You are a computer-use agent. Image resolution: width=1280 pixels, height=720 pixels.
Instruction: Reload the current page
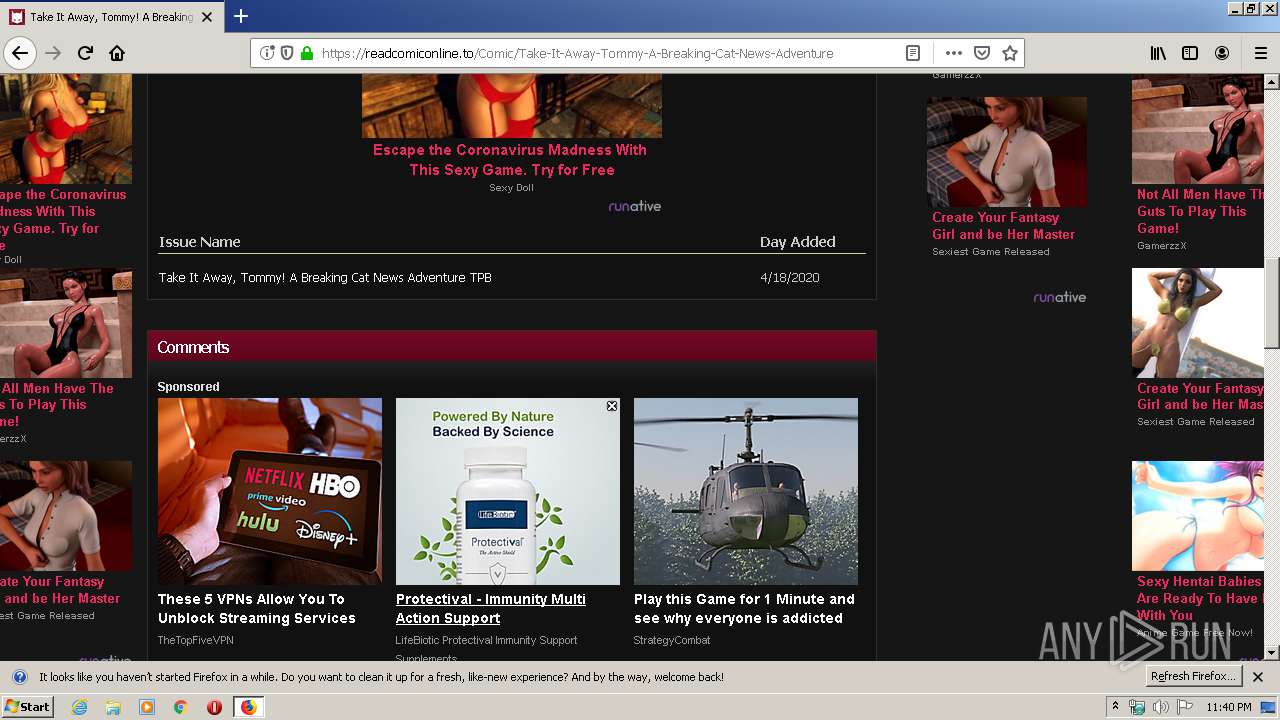(85, 53)
